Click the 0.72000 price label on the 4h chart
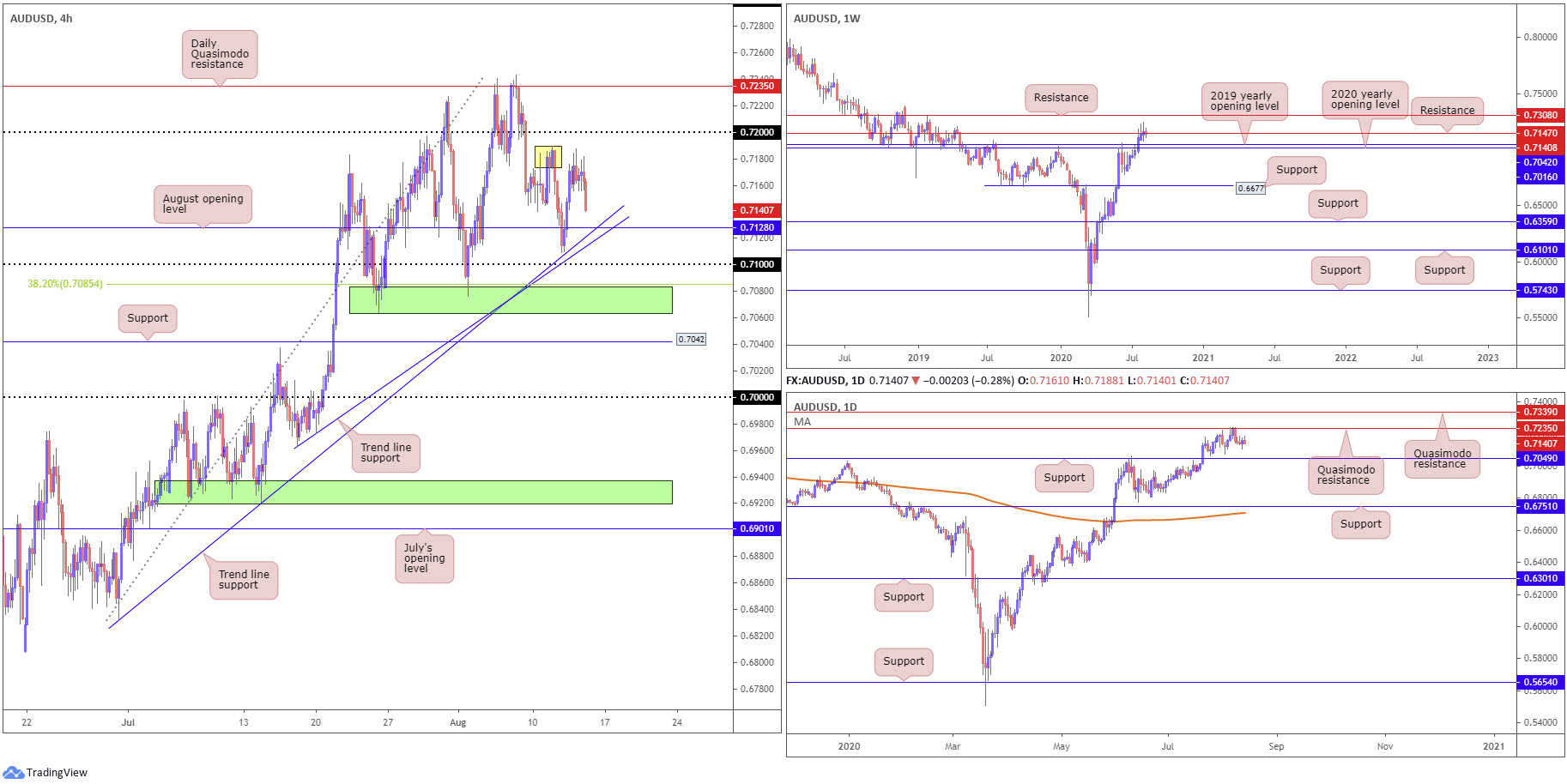The height and width of the screenshot is (784, 1567). [x=757, y=132]
